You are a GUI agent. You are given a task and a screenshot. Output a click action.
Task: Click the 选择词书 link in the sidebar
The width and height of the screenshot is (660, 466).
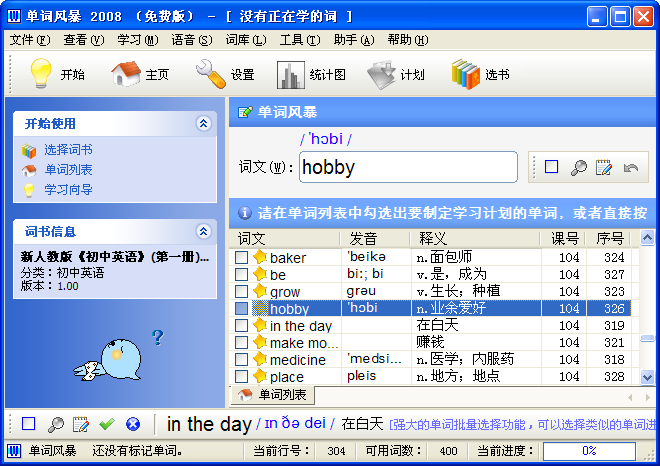click(x=68, y=150)
